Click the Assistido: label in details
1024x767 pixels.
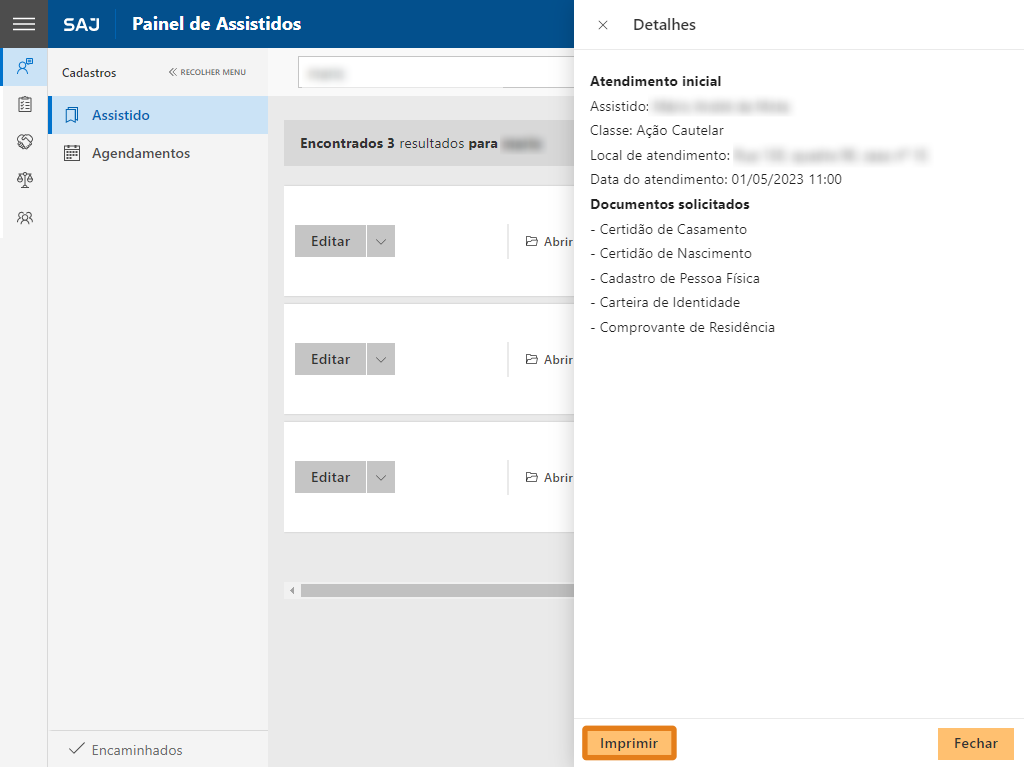pos(619,106)
